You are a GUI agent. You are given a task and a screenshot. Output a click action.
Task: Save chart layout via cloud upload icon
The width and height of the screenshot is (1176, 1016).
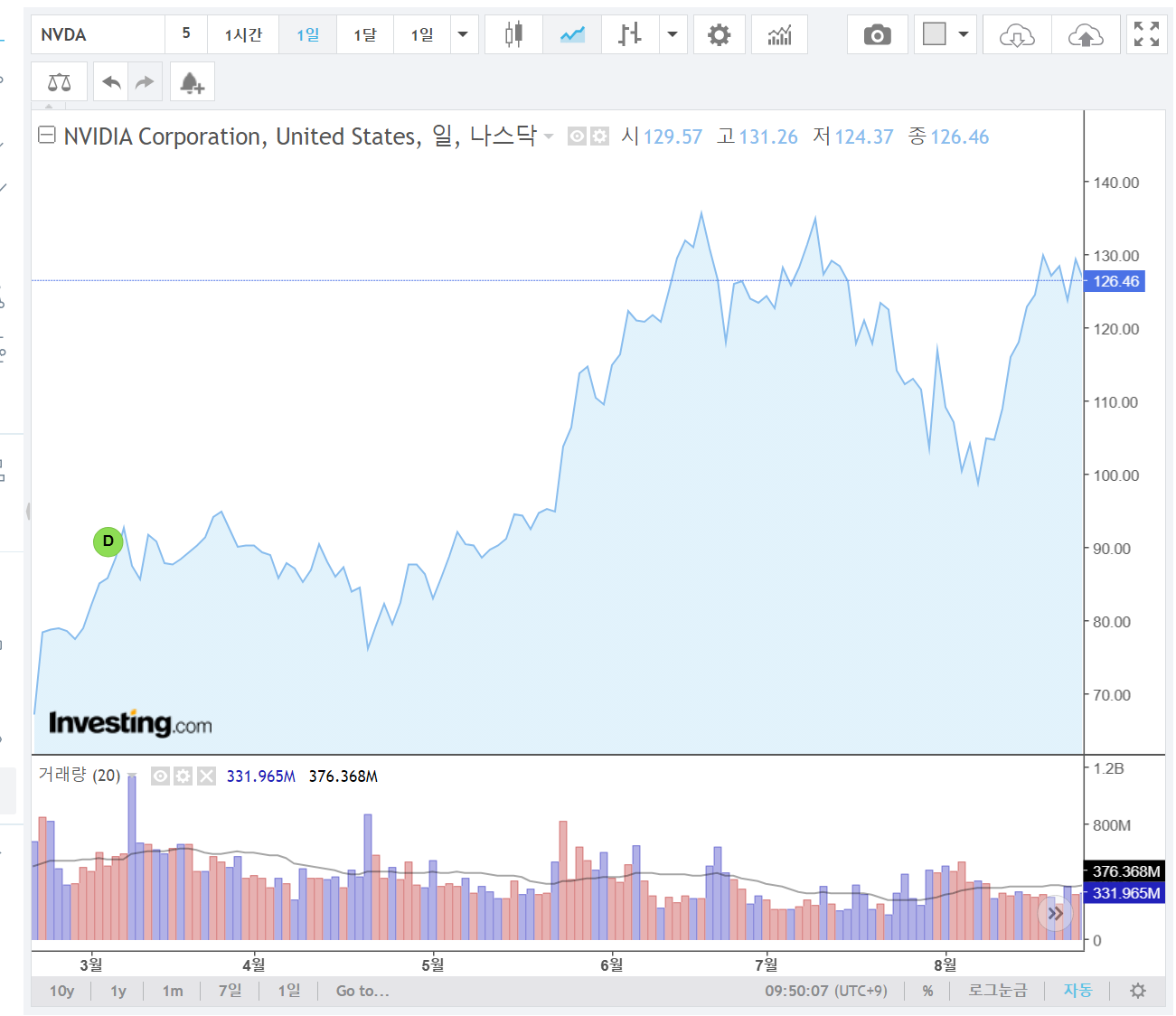click(x=1086, y=34)
